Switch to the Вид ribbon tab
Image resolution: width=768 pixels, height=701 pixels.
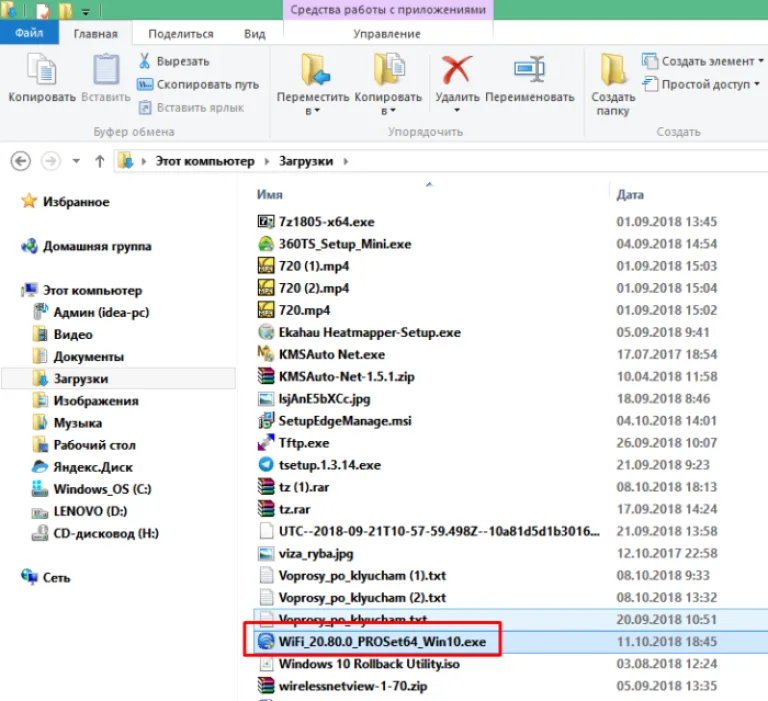[x=255, y=34]
